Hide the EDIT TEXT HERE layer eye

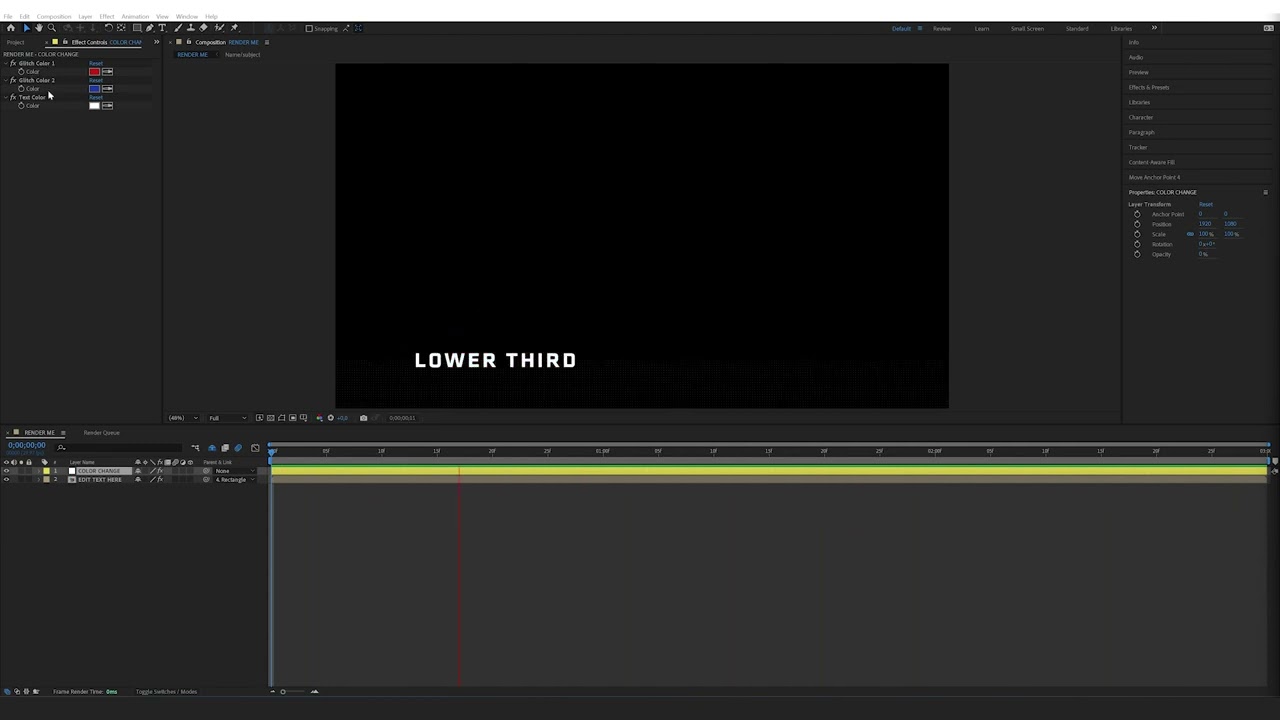7,479
